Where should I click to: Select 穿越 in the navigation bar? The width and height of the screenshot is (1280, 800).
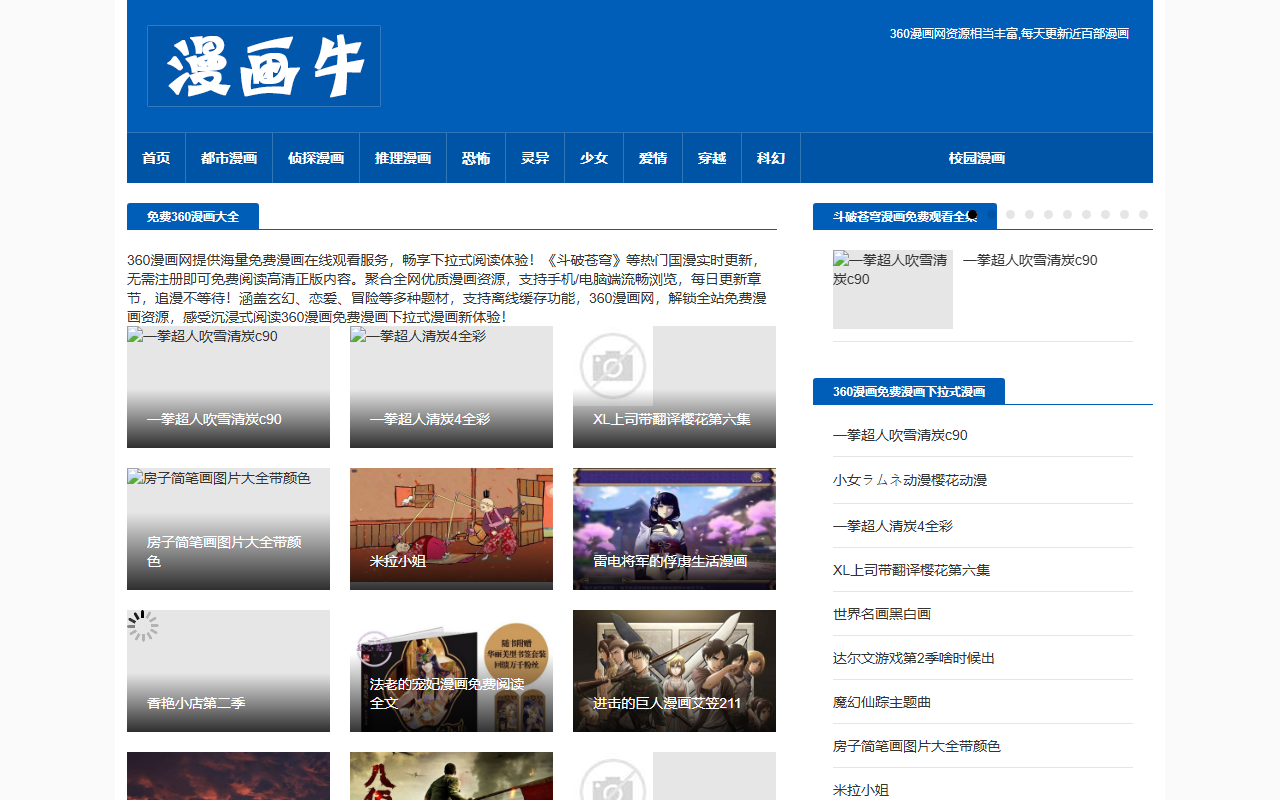click(x=712, y=158)
